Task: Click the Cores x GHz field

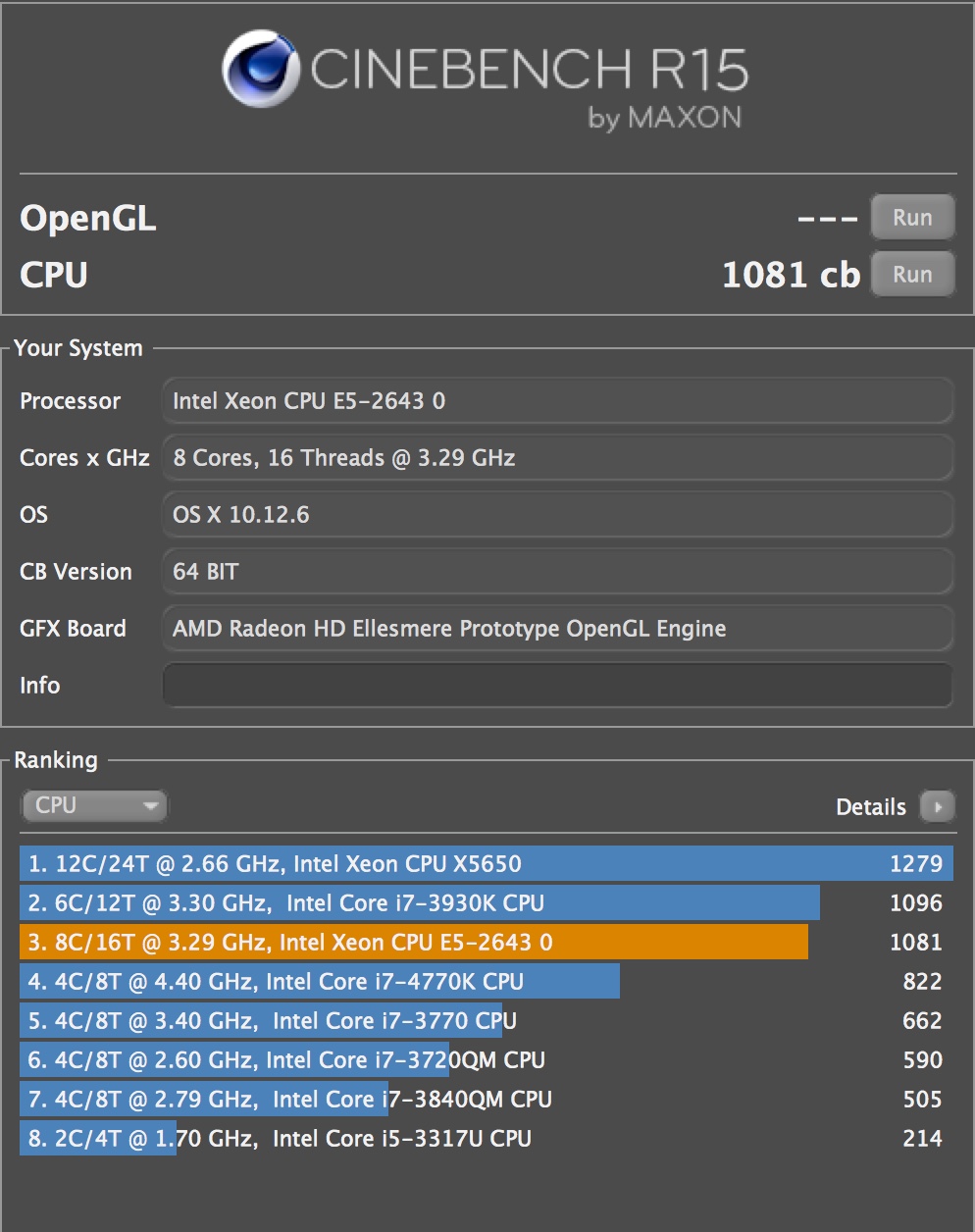Action: 556,458
